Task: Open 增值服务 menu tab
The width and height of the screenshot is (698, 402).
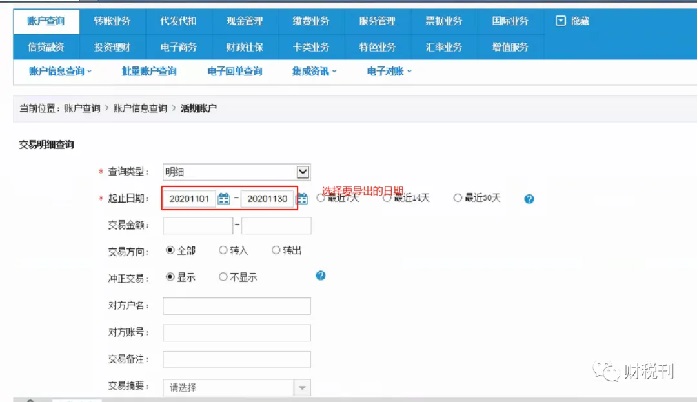Action: [x=510, y=47]
